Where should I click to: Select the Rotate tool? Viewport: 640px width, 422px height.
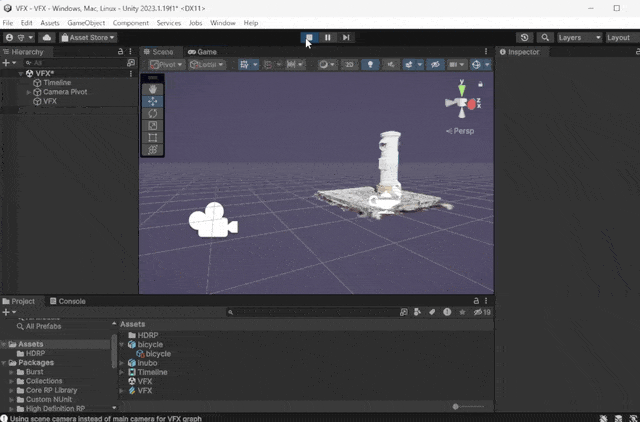[153, 113]
